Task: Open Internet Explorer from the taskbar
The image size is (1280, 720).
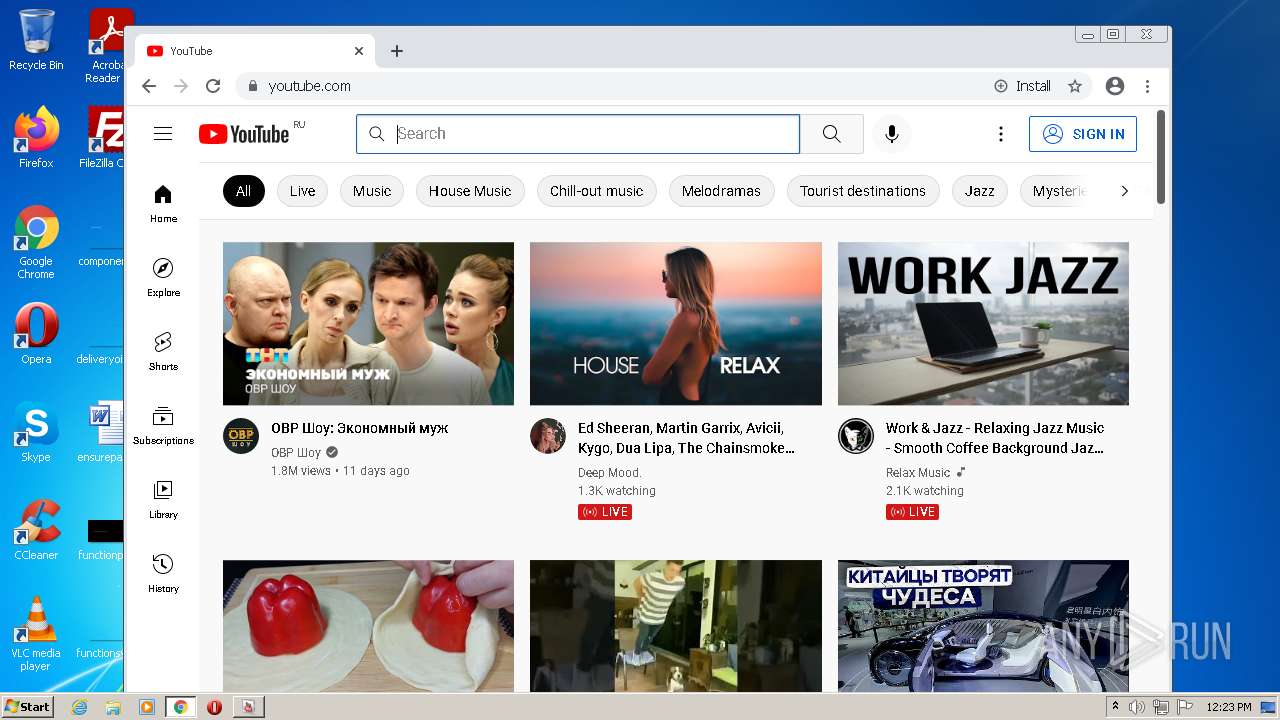Action: (79, 707)
